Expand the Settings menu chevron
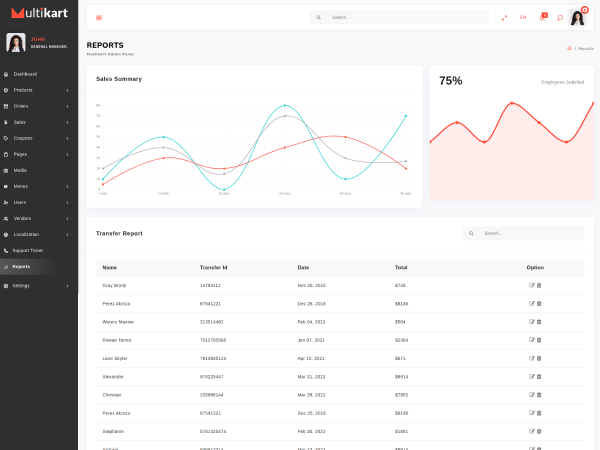Image resolution: width=600 pixels, height=450 pixels. tap(67, 286)
